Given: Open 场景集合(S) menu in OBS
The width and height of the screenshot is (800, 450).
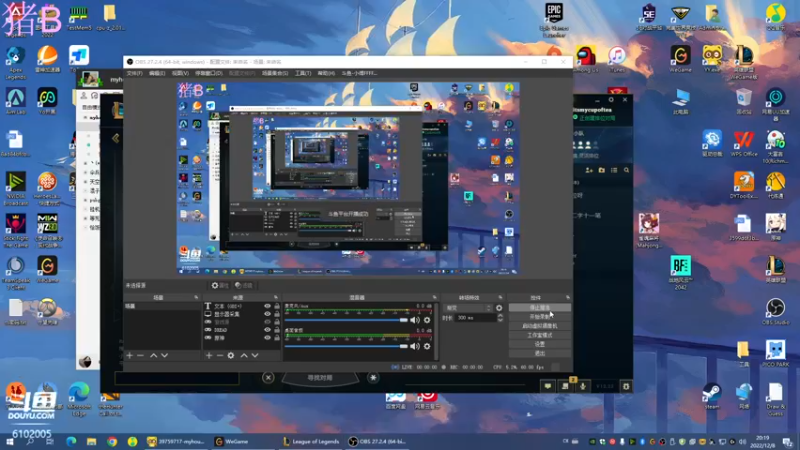Looking at the screenshot, I should point(275,73).
